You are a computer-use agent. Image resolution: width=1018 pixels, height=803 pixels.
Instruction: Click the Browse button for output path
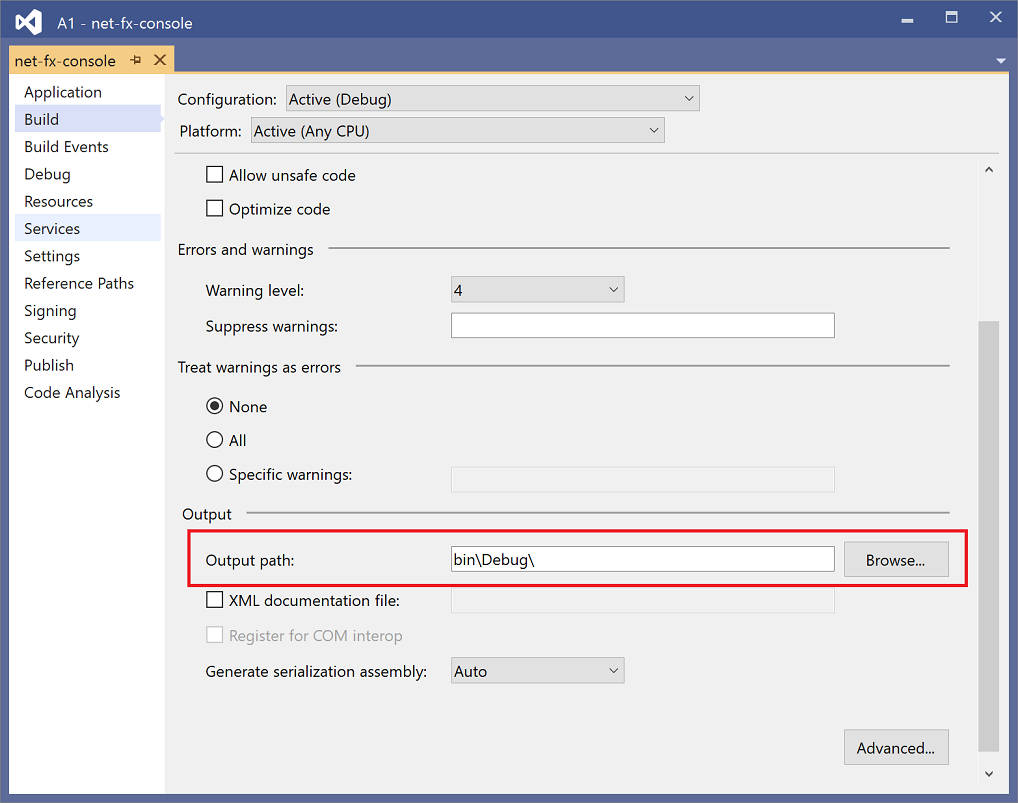coord(896,558)
